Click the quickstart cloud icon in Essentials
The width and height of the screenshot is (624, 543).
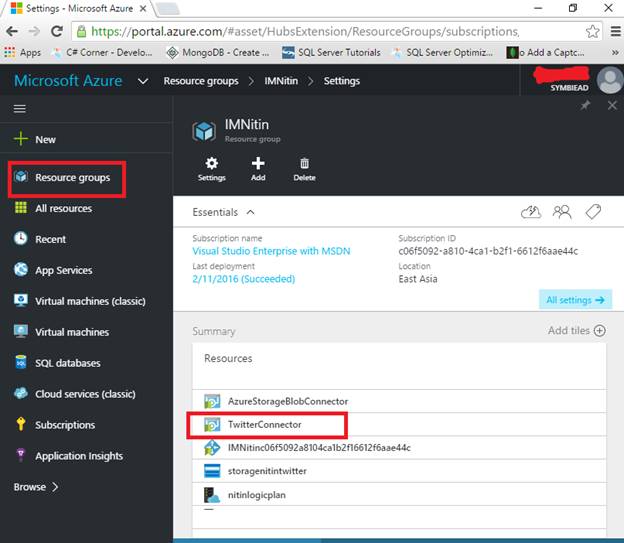pyautogui.click(x=531, y=212)
